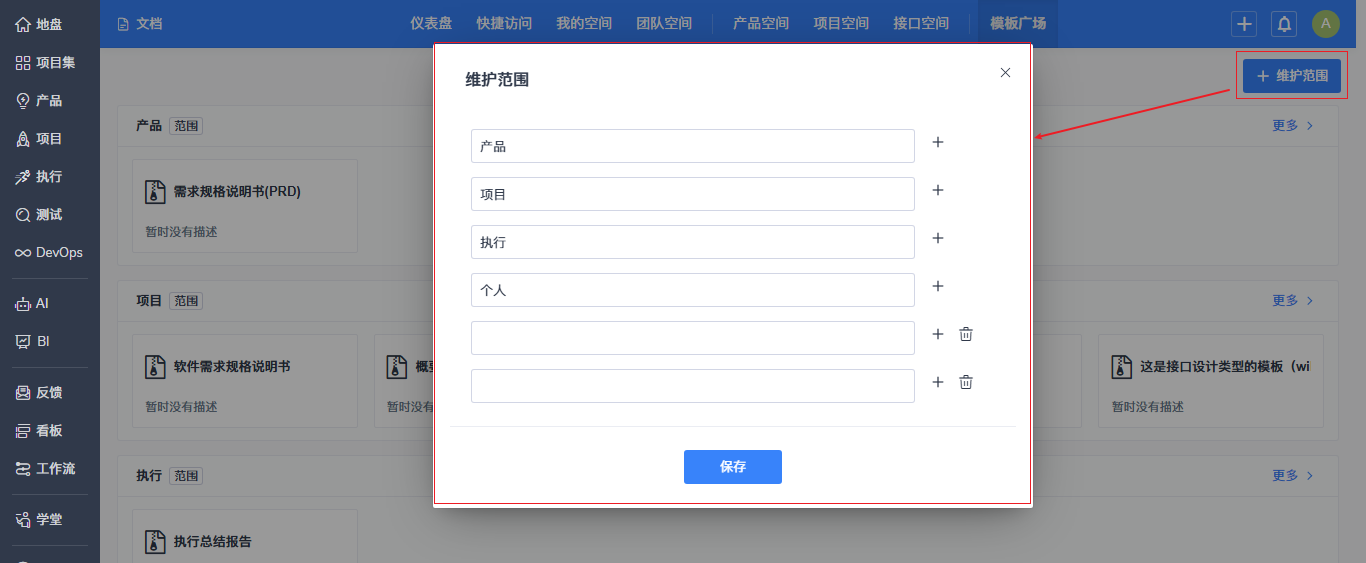Screen dimensions: 1366x563
Task: Open DevOps in the sidebar
Action: click(50, 253)
